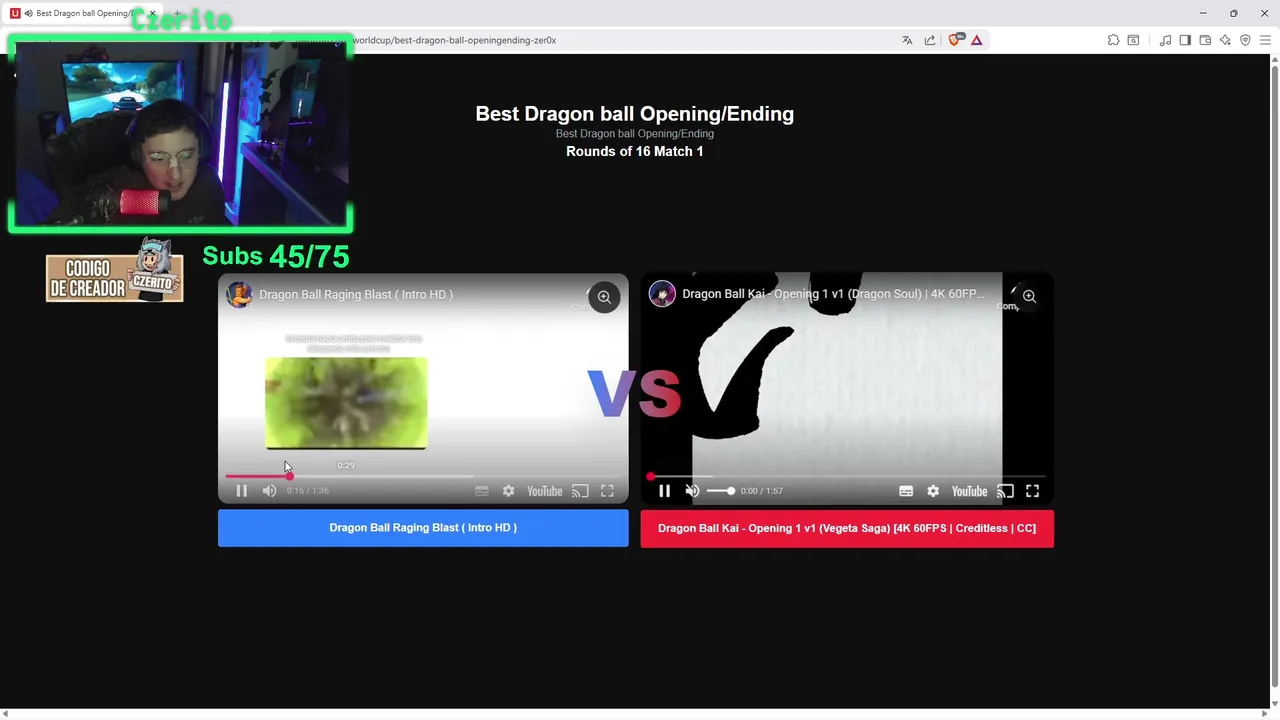1280x720 pixels.
Task: Cast the Raging Blast video to device
Action: pyautogui.click(x=580, y=491)
